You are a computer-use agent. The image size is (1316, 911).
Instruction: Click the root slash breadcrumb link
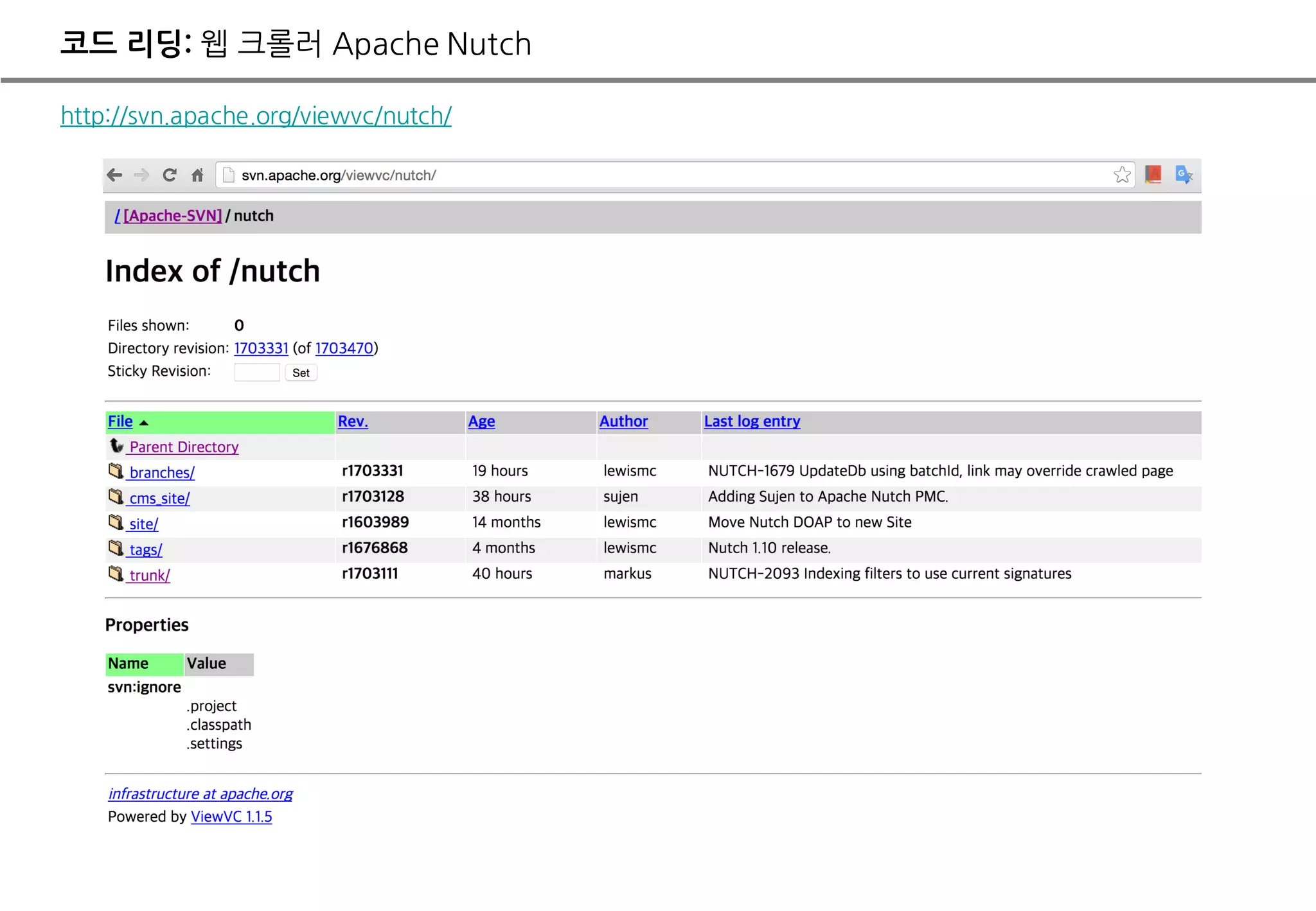pyautogui.click(x=118, y=216)
